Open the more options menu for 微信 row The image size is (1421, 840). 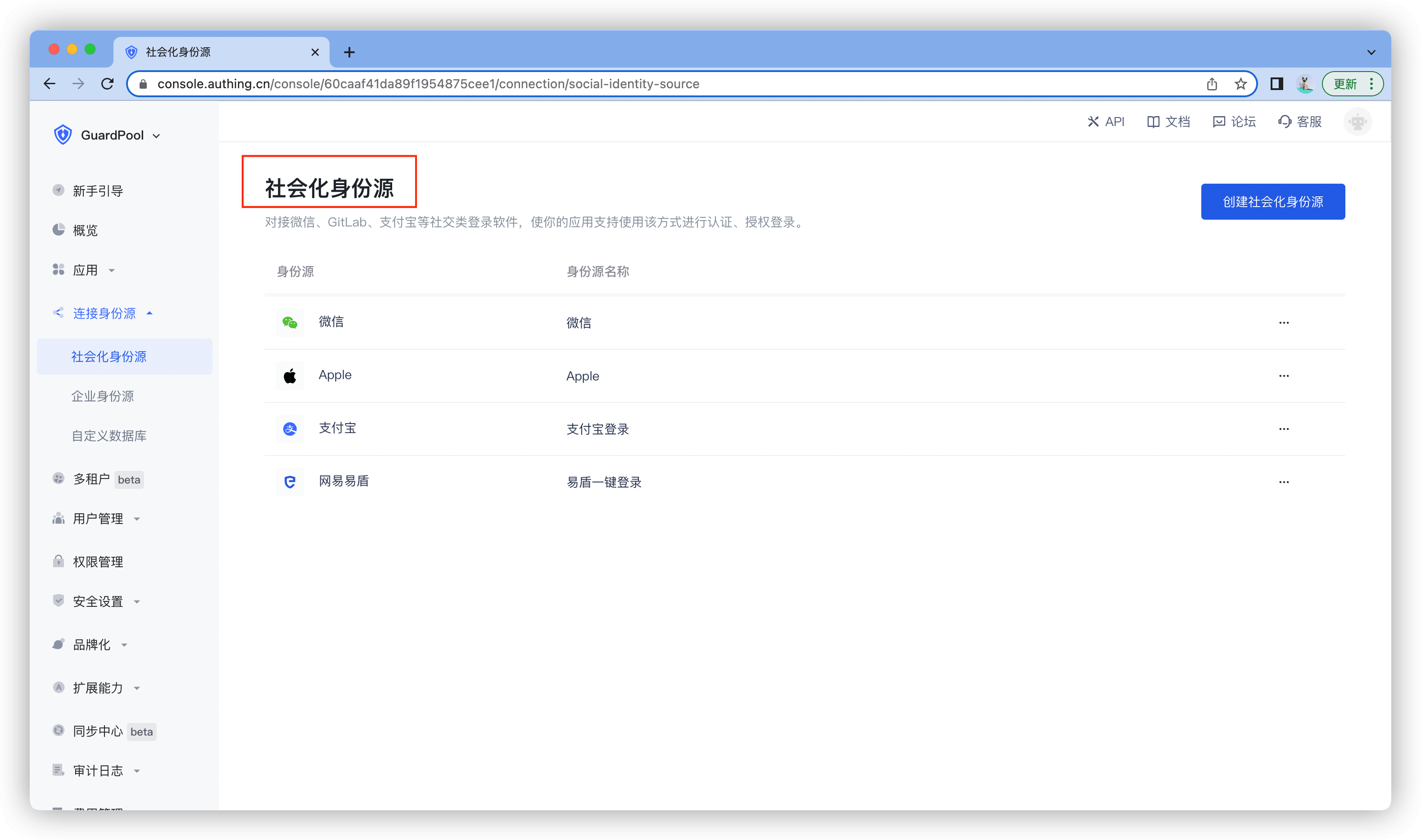point(1283,323)
